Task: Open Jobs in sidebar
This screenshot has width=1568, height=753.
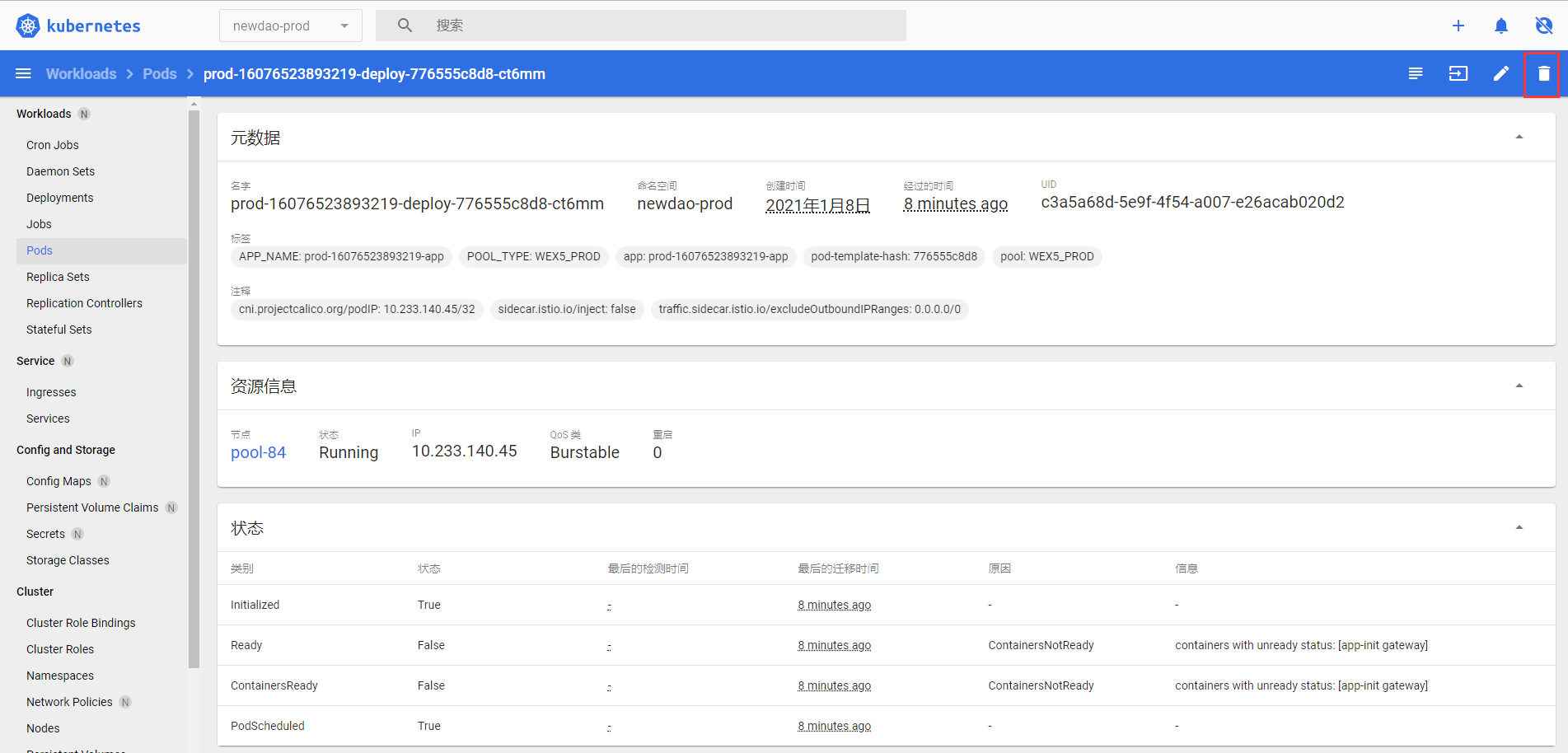Action: tap(39, 224)
